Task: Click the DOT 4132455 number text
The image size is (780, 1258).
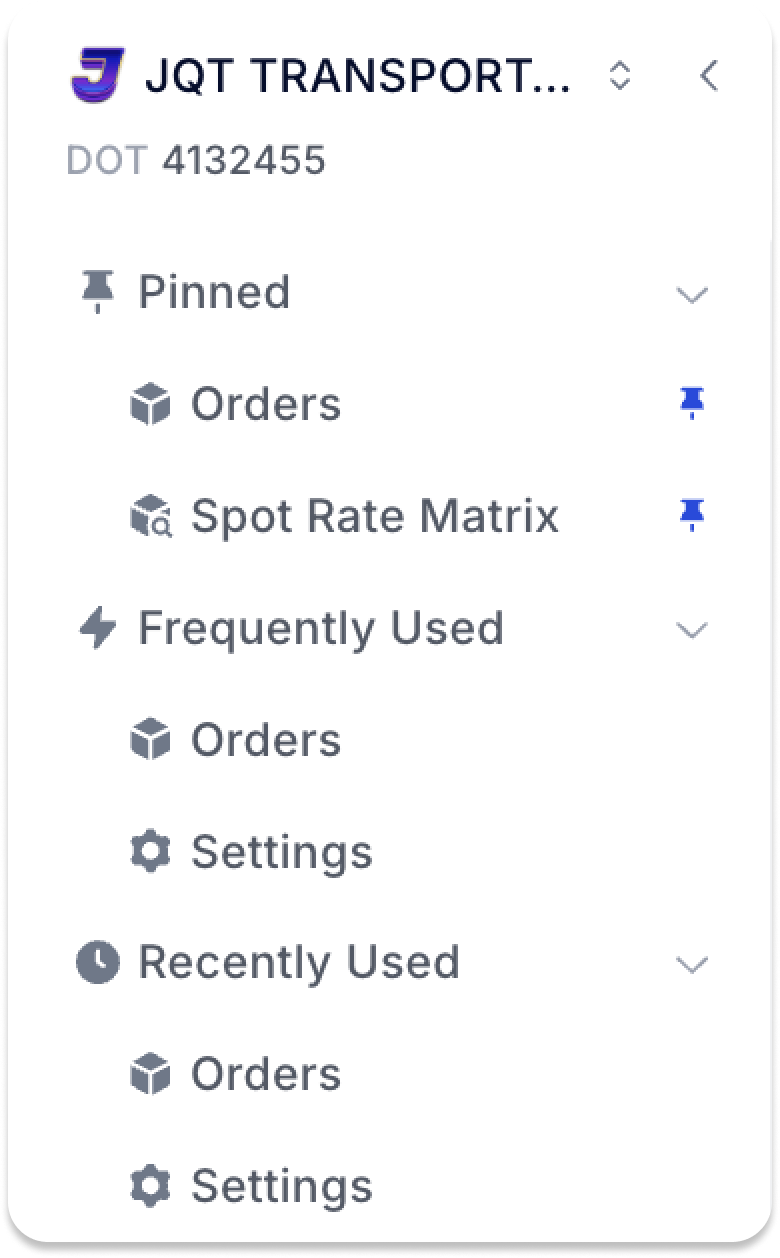Action: pos(243,160)
